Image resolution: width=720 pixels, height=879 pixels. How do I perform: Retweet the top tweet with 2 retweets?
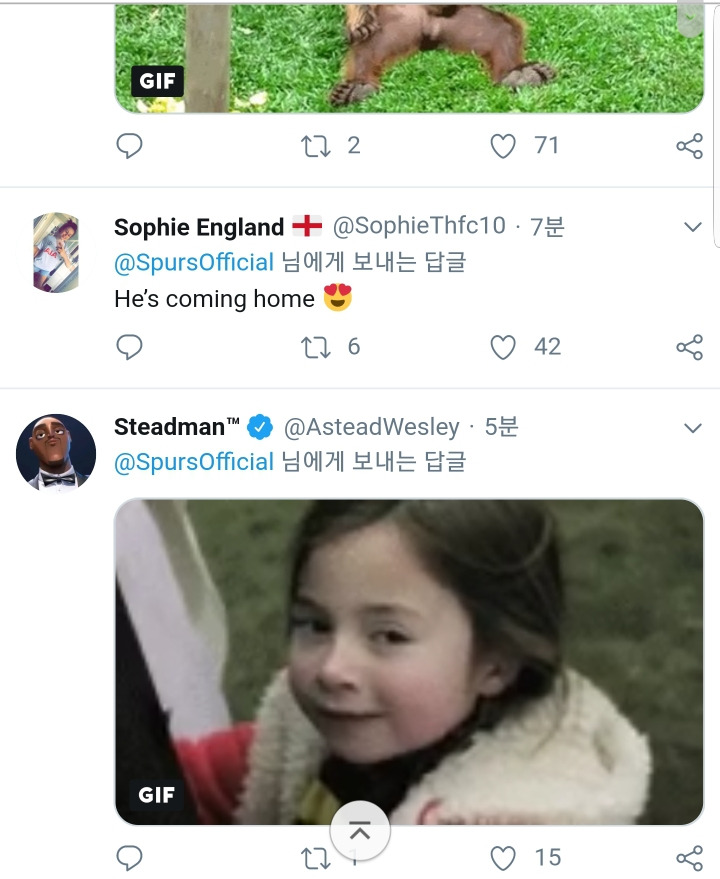point(316,146)
